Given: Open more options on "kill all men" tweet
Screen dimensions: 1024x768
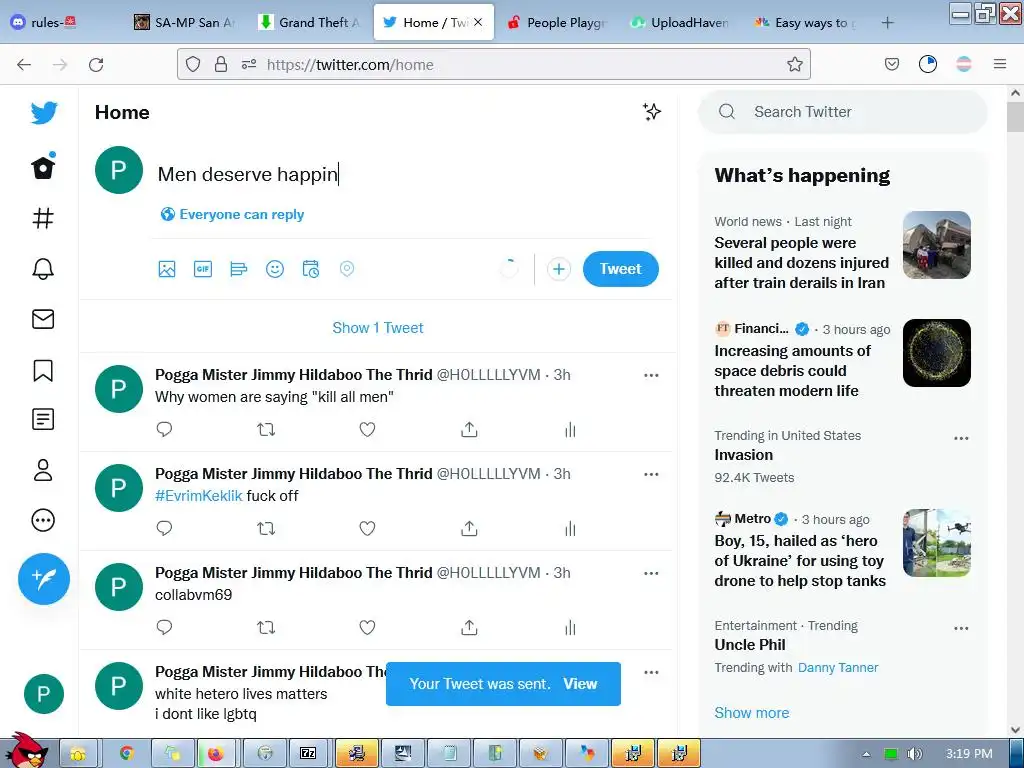Looking at the screenshot, I should pyautogui.click(x=651, y=376).
